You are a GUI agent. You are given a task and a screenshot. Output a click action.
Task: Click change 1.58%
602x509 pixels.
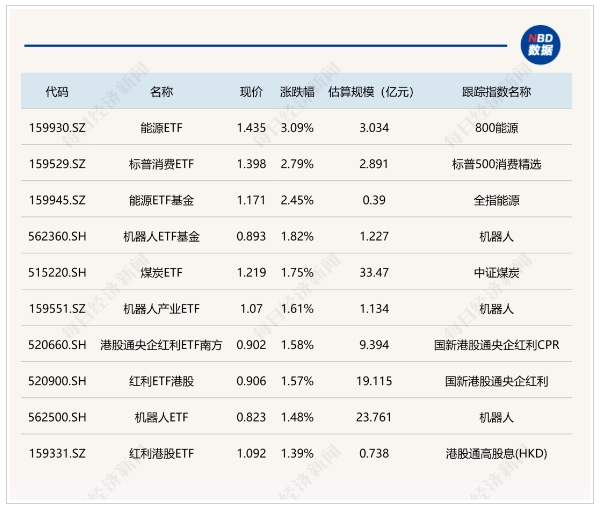click(x=297, y=345)
